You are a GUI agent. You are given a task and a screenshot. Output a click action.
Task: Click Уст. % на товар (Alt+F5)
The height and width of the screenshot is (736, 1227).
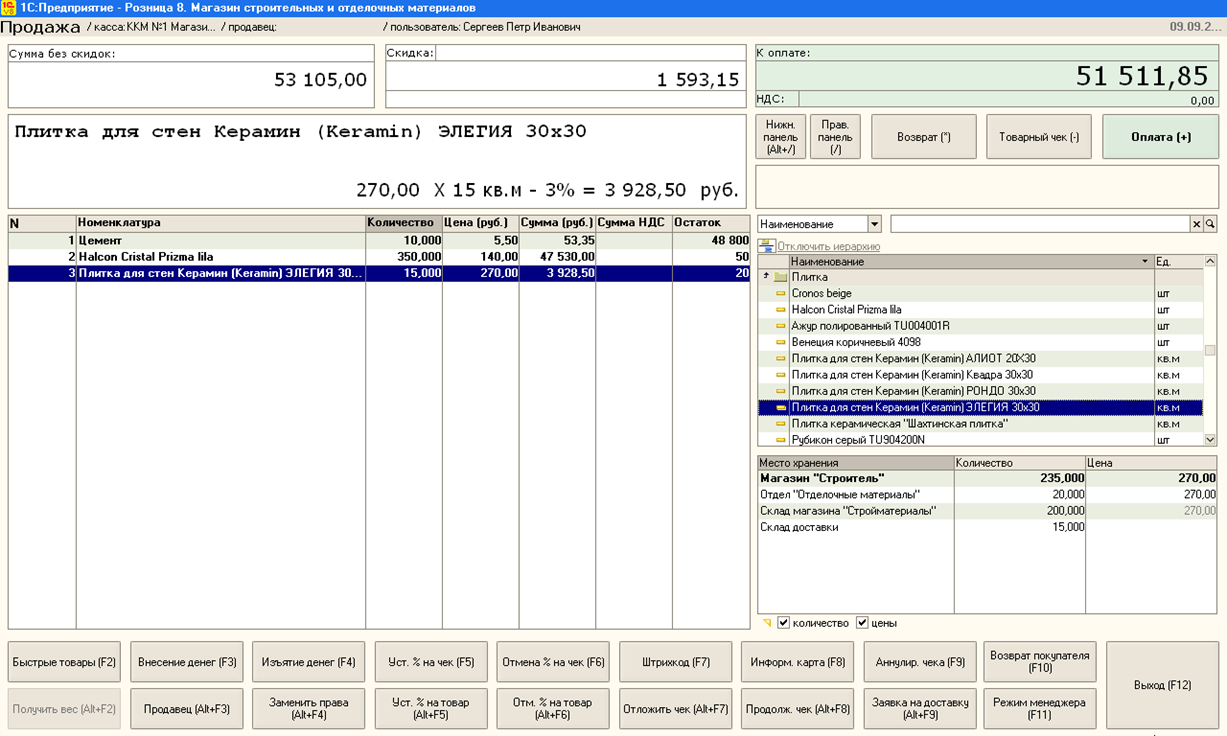coord(431,709)
